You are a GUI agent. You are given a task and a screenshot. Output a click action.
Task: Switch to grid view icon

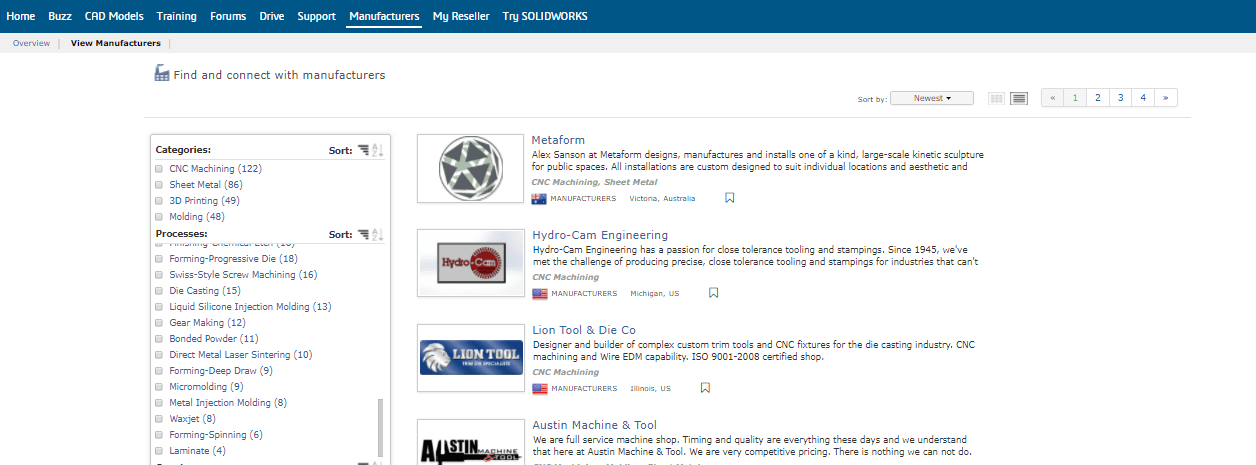point(996,98)
